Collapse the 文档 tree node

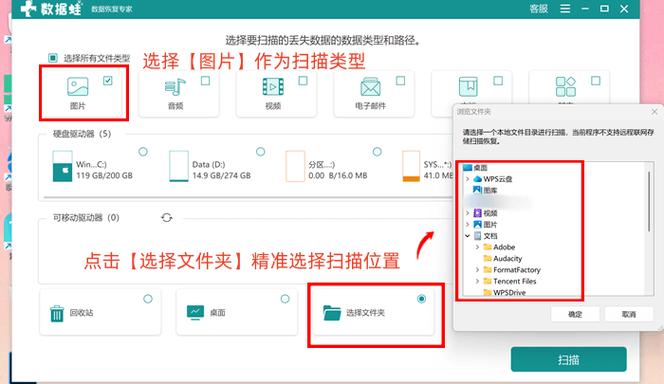pyautogui.click(x=468, y=236)
